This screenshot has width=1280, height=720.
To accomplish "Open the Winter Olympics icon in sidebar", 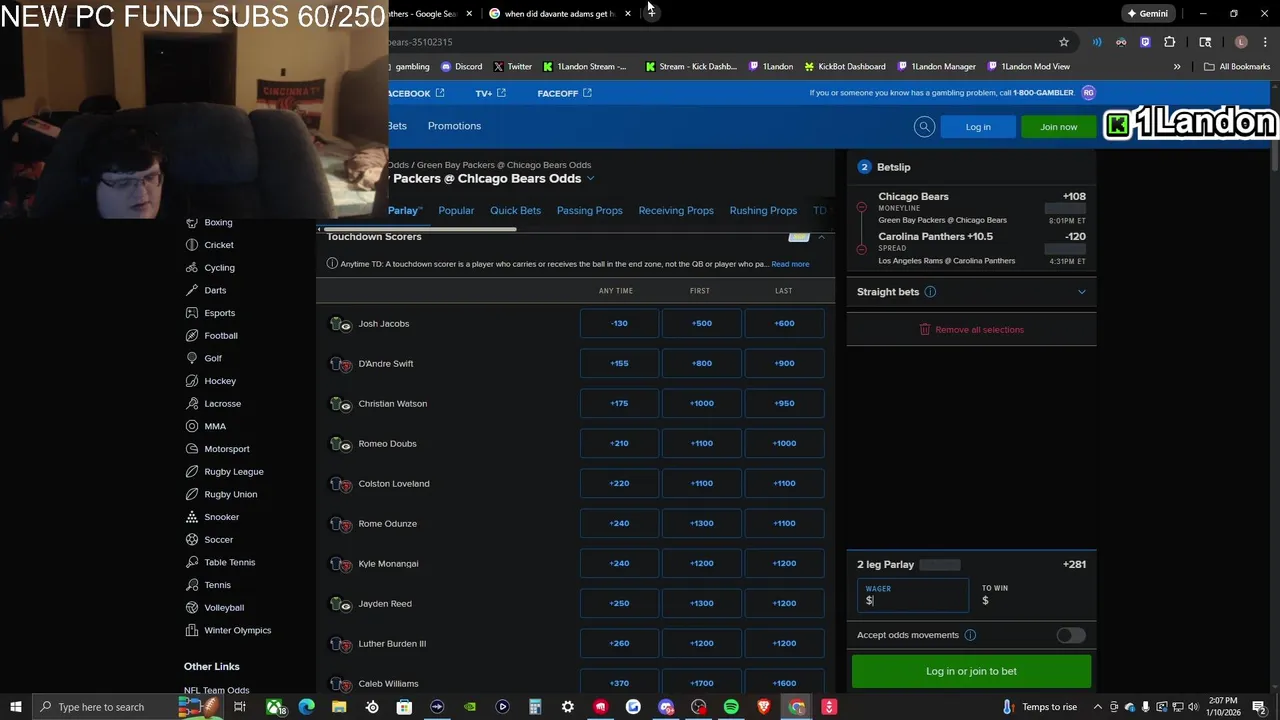I will (x=192, y=630).
